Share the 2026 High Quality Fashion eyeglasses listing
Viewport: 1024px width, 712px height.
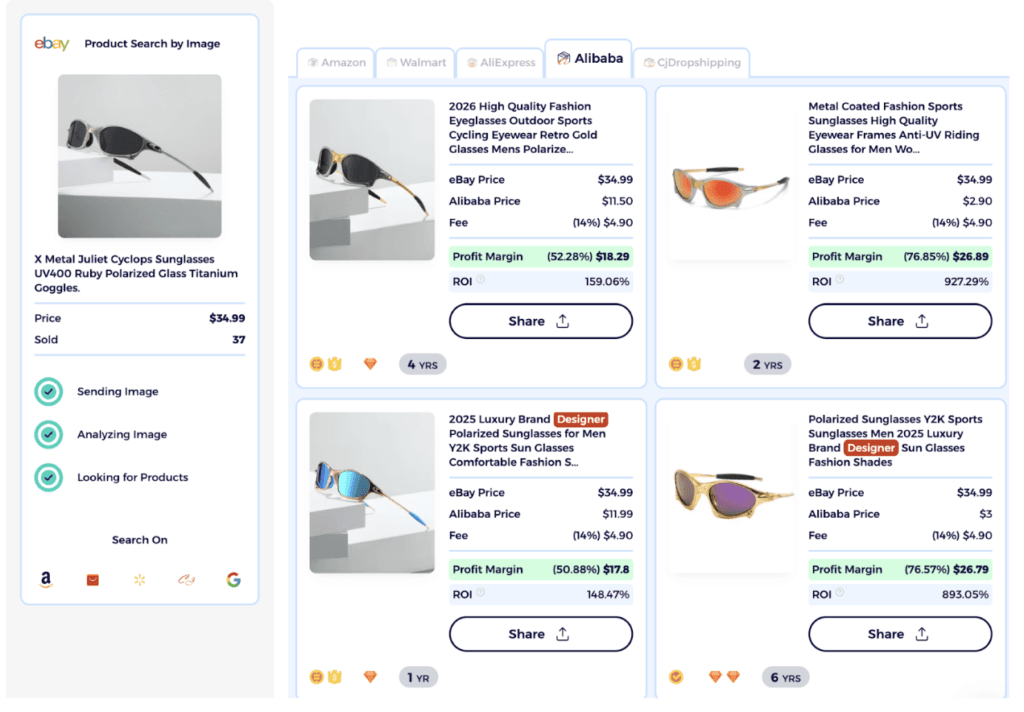(540, 321)
